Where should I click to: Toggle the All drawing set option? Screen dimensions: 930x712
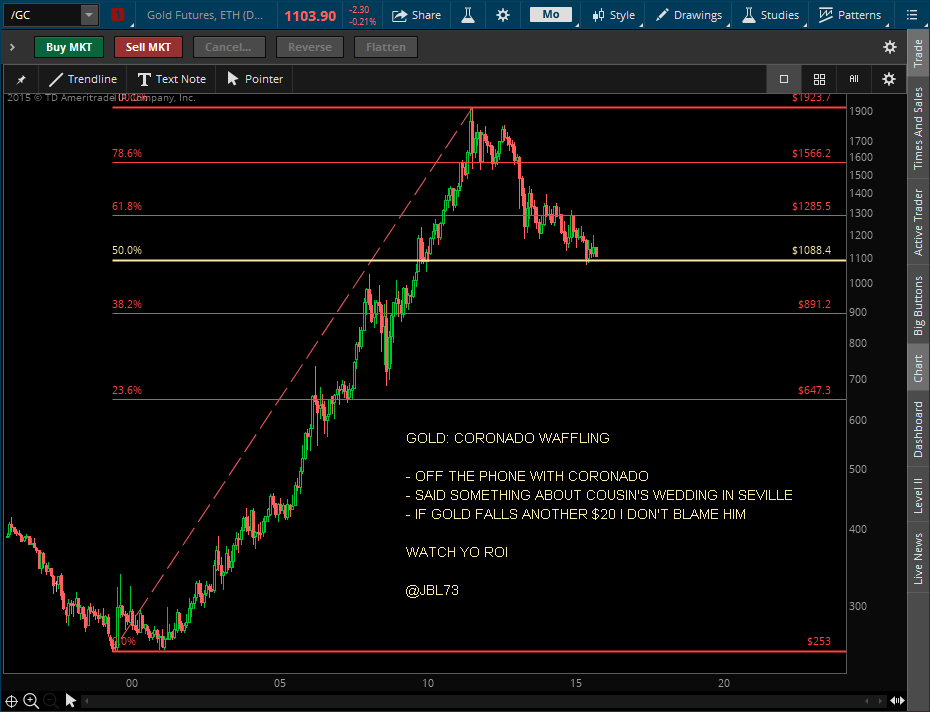(x=853, y=79)
